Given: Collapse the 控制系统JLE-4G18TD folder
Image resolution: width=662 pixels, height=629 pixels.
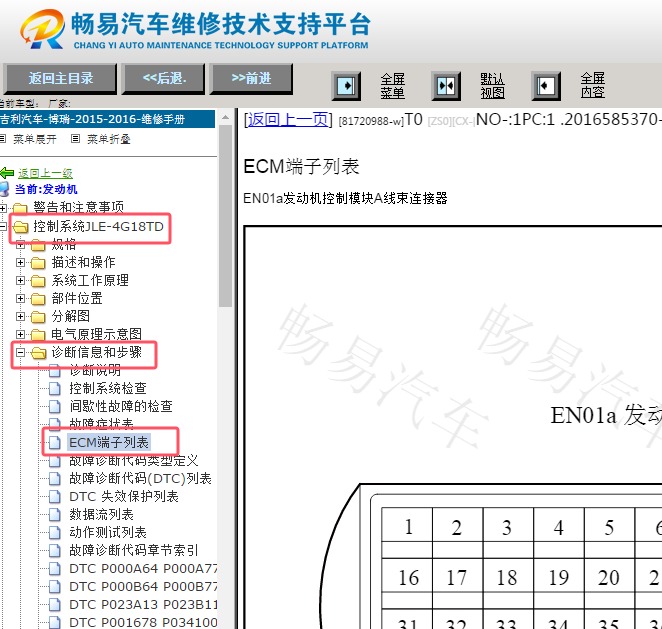Looking at the screenshot, I should 3,227.
